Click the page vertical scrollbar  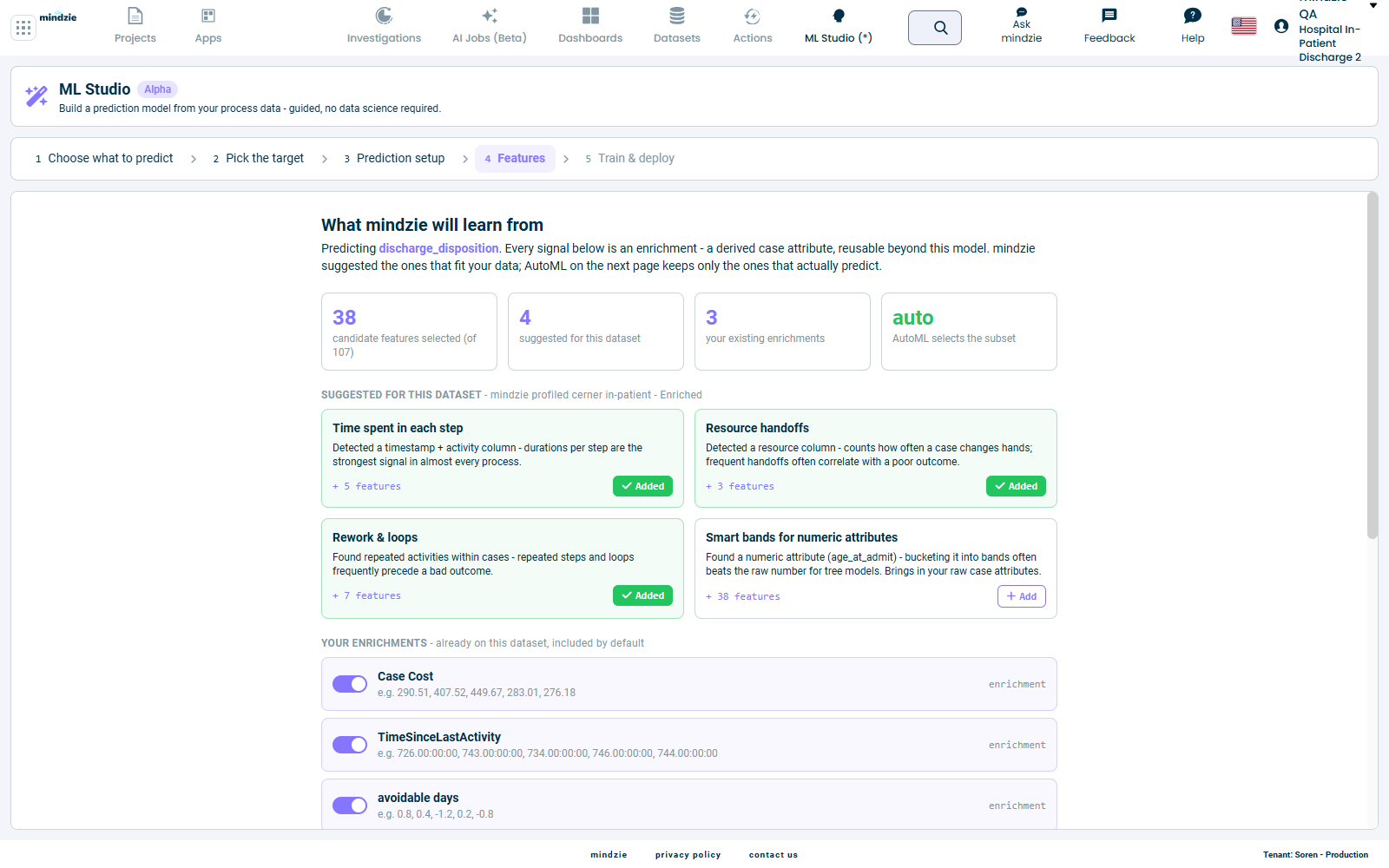tap(1373, 365)
